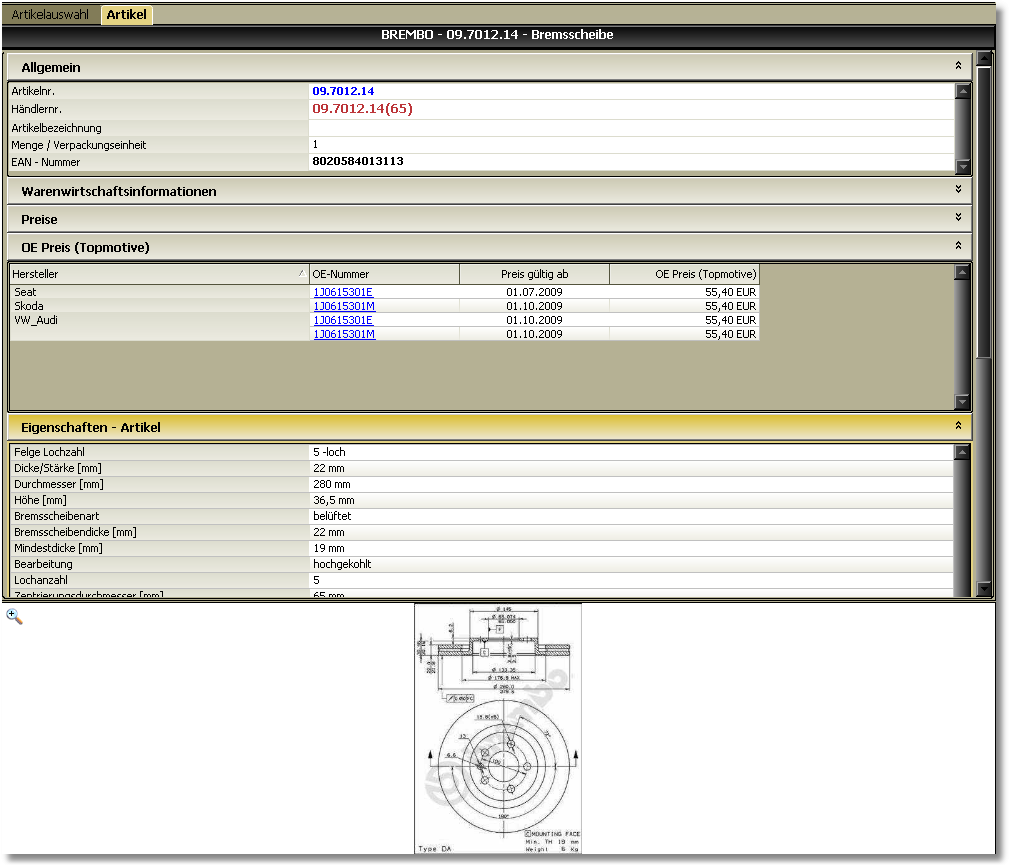Select the Artikel tab
This screenshot has height=868, width=1010.
click(126, 15)
